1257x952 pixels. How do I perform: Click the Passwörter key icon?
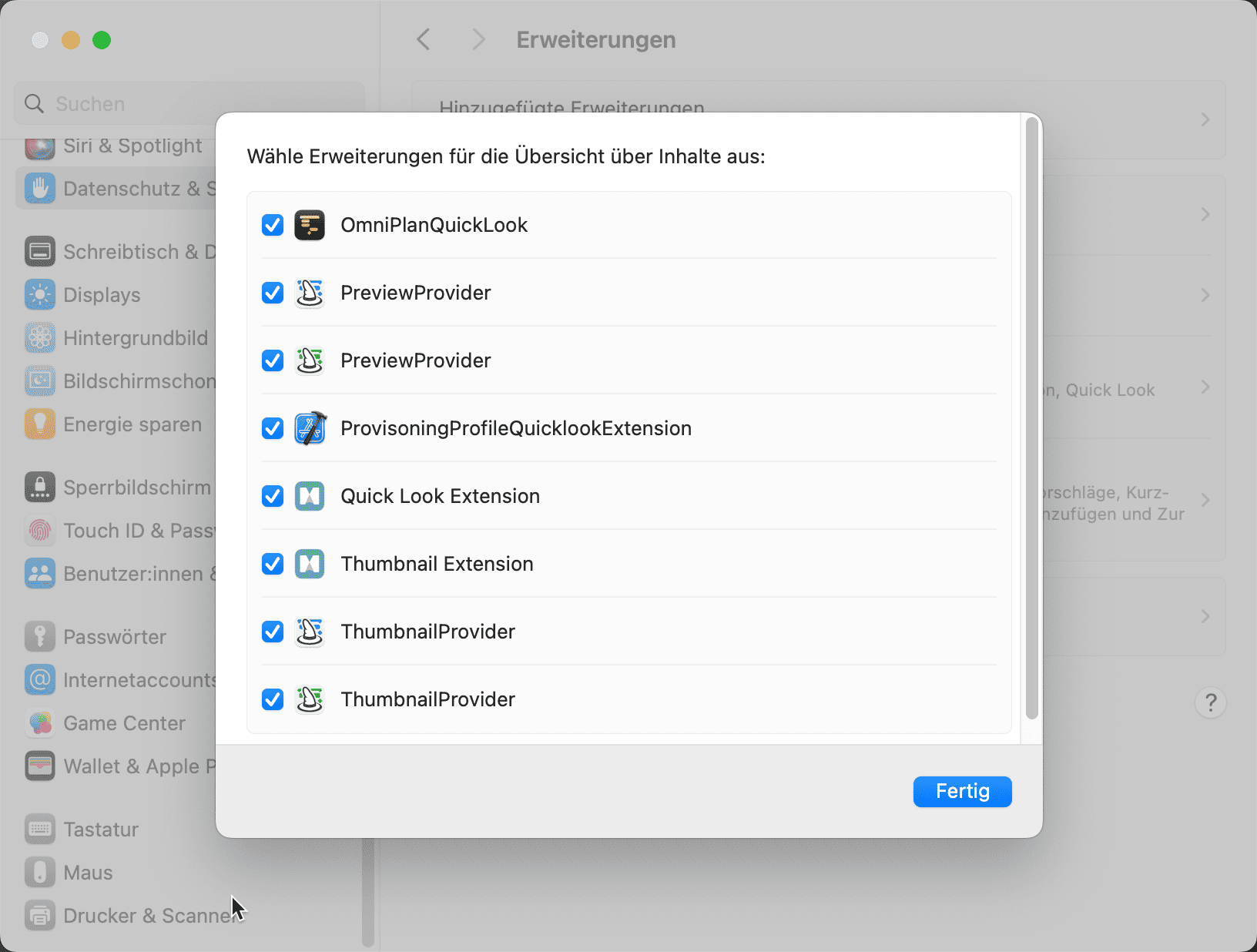pyautogui.click(x=40, y=637)
